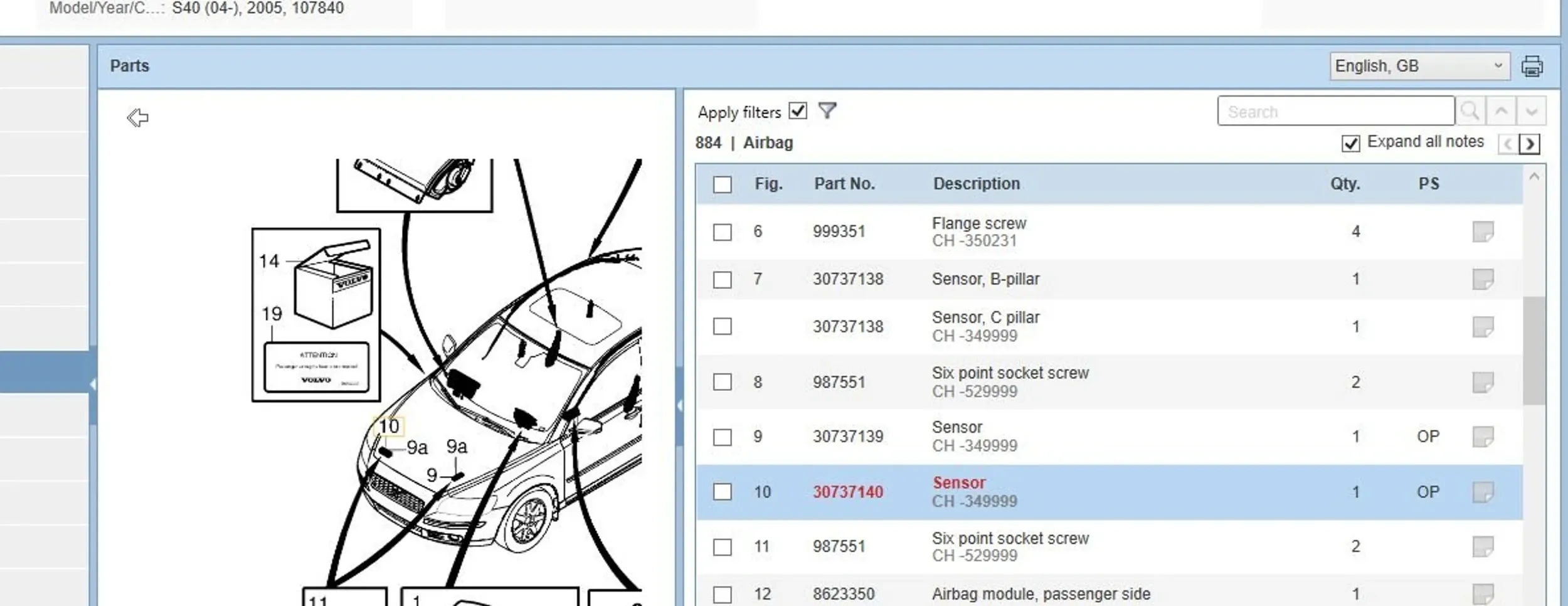The height and width of the screenshot is (606, 1568).
Task: Sort by the Description column header
Action: (977, 184)
